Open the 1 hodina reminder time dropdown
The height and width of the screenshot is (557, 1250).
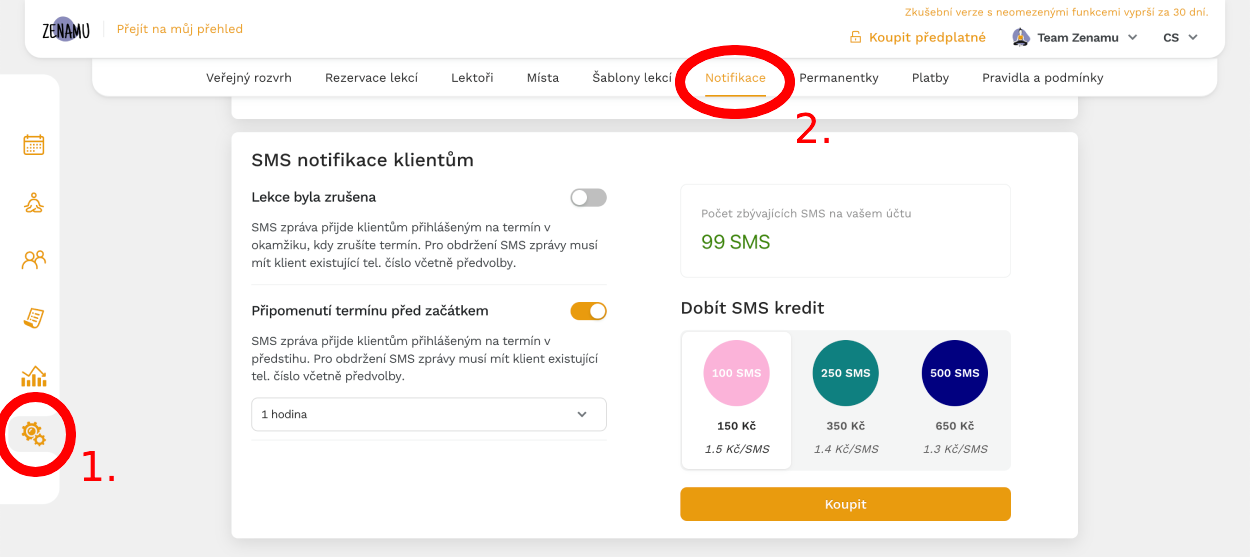pyautogui.click(x=429, y=414)
